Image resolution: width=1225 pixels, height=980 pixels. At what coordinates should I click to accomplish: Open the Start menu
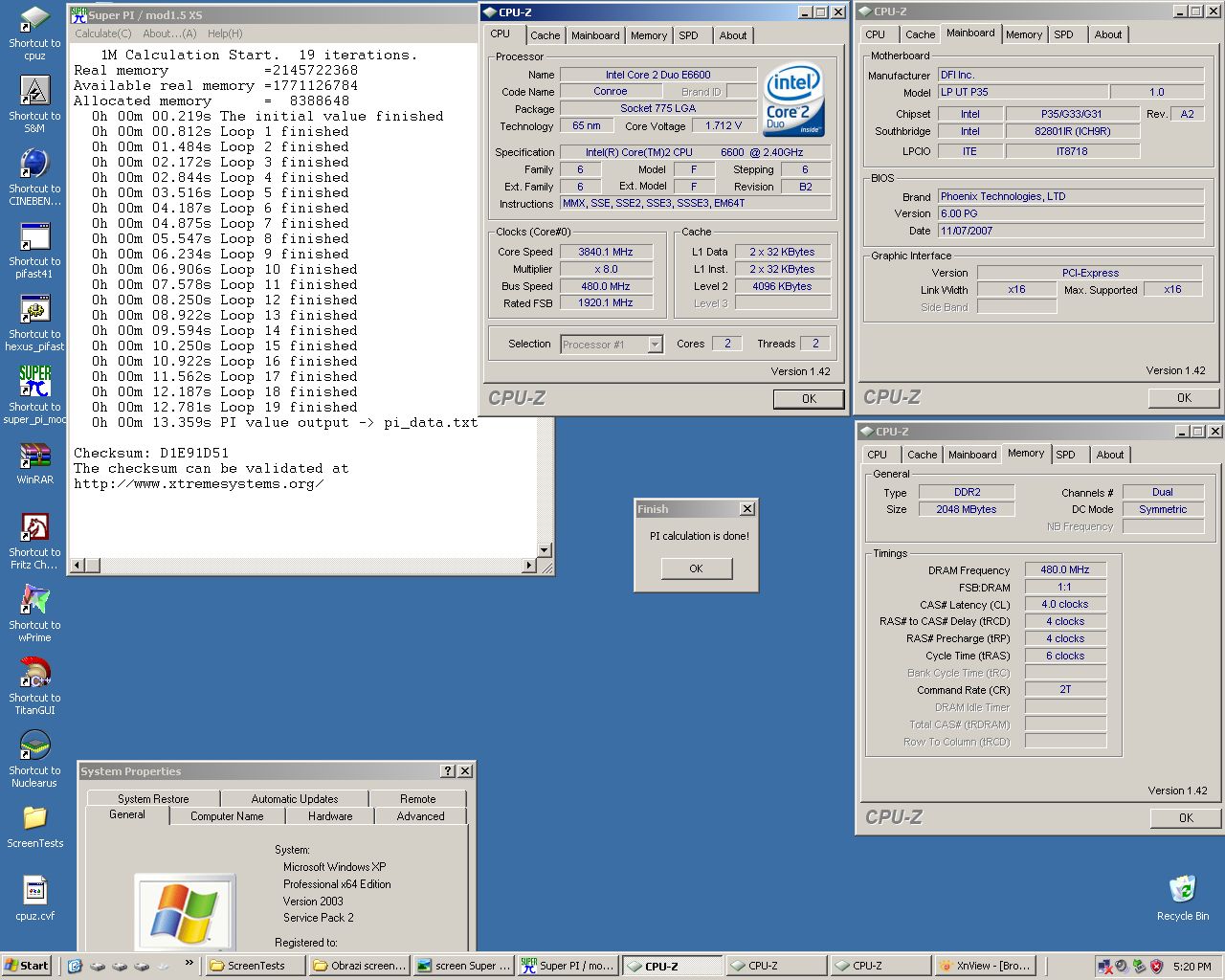(x=26, y=966)
